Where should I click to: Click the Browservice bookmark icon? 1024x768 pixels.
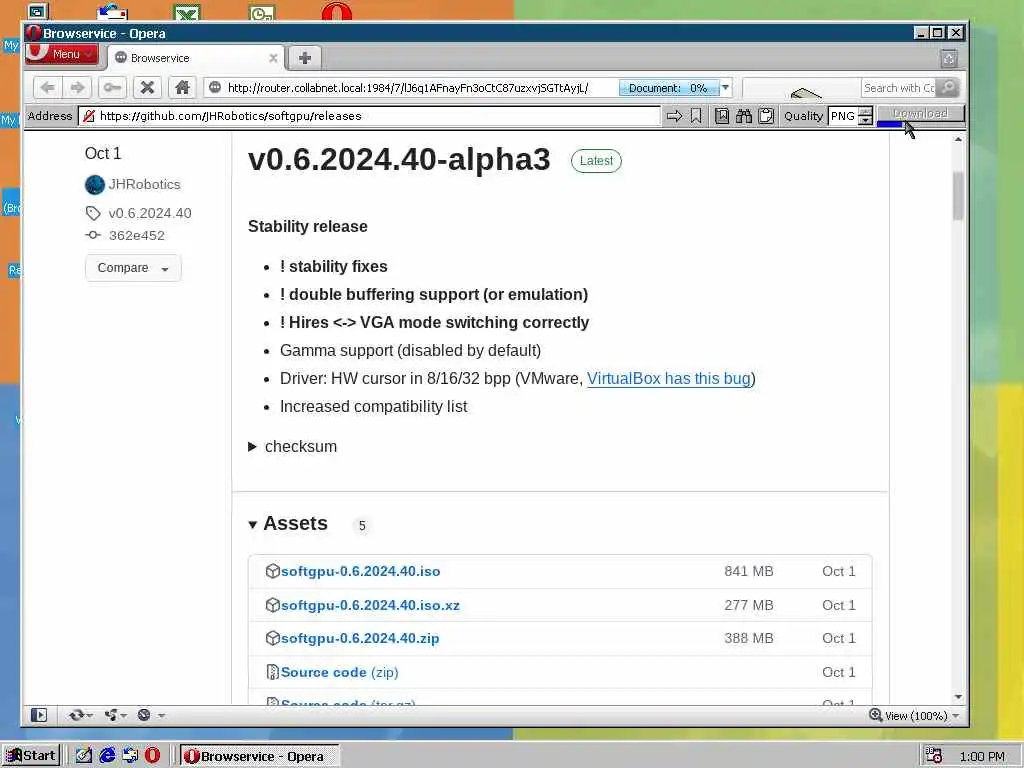[x=696, y=116]
